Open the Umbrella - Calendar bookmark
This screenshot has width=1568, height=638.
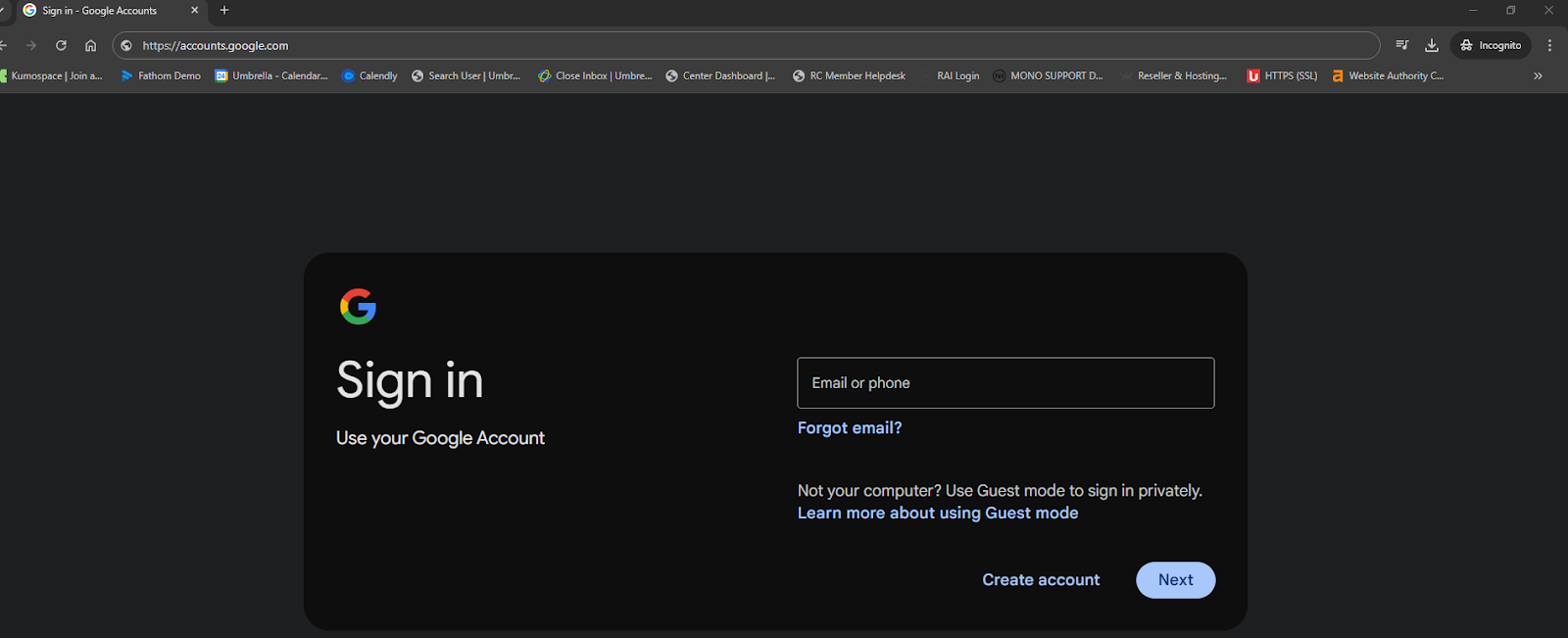271,75
